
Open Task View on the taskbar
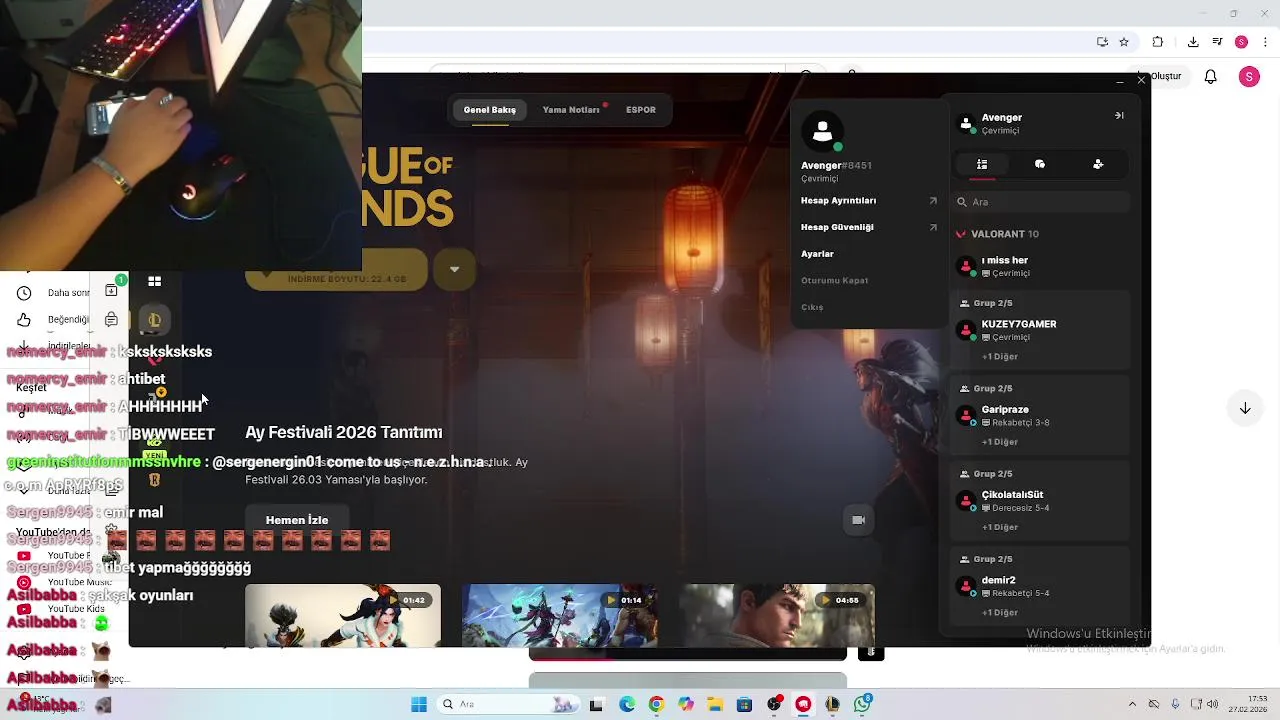[597, 704]
